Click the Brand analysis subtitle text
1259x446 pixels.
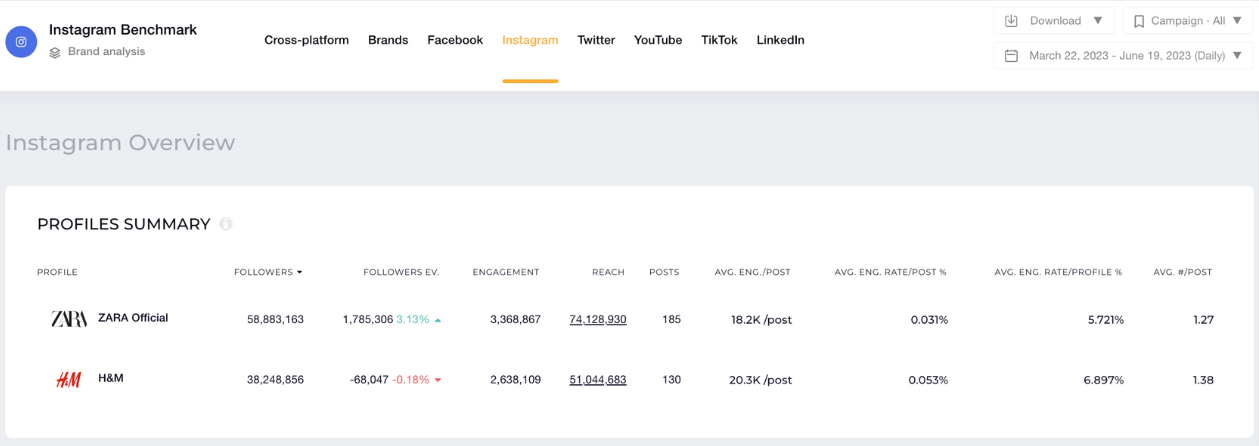(106, 52)
